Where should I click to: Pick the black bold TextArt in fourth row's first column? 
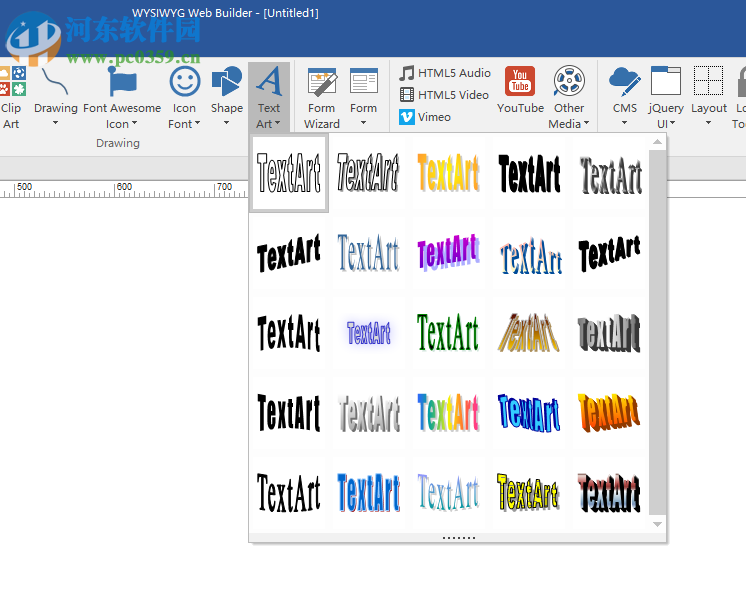(289, 413)
